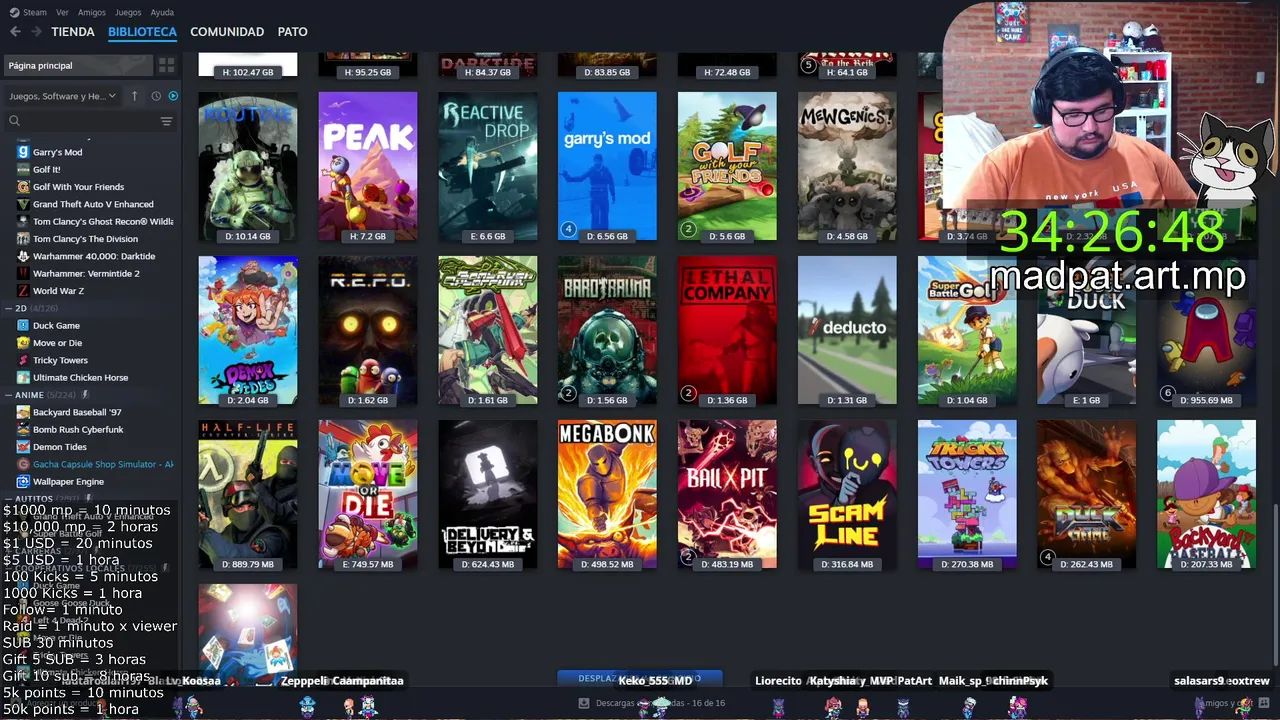1280x720 pixels.
Task: Select Golf It! in the sidebar
Action: 46,169
